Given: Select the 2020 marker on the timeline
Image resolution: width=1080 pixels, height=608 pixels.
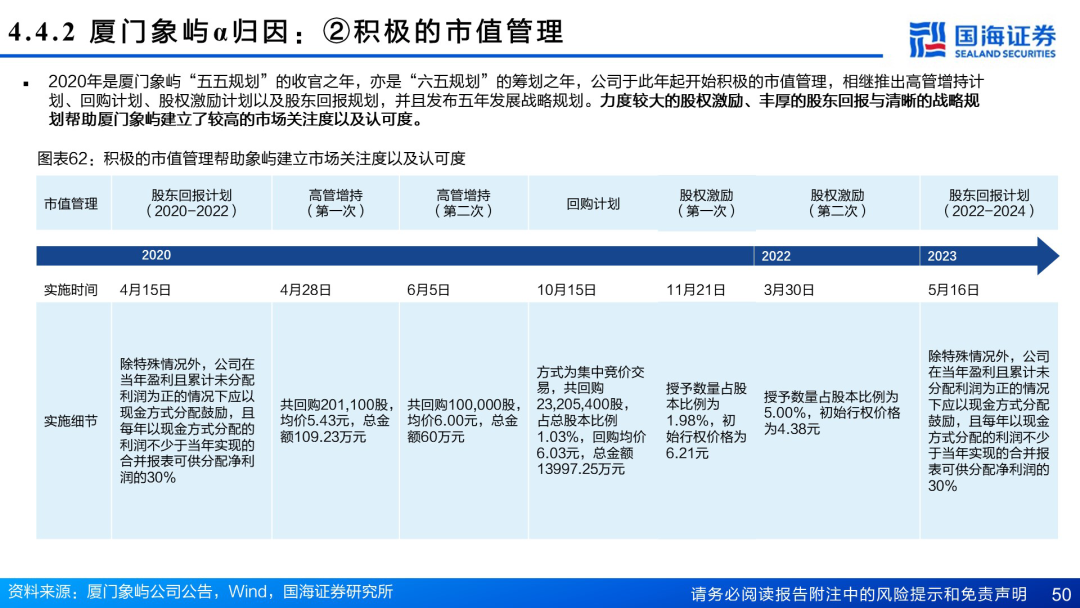Looking at the screenshot, I should tap(156, 256).
